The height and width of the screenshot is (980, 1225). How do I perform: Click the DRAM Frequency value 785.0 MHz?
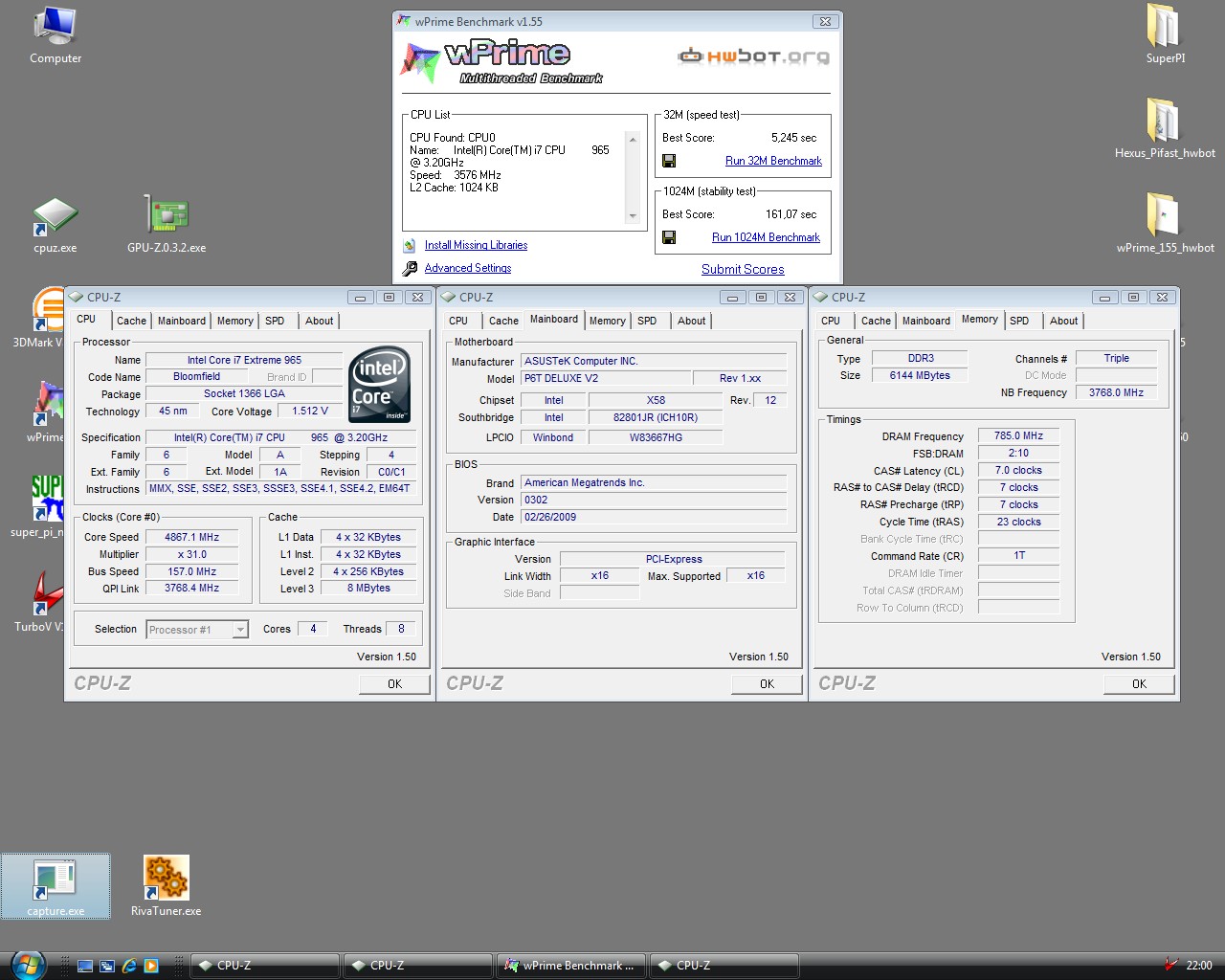(x=1018, y=436)
